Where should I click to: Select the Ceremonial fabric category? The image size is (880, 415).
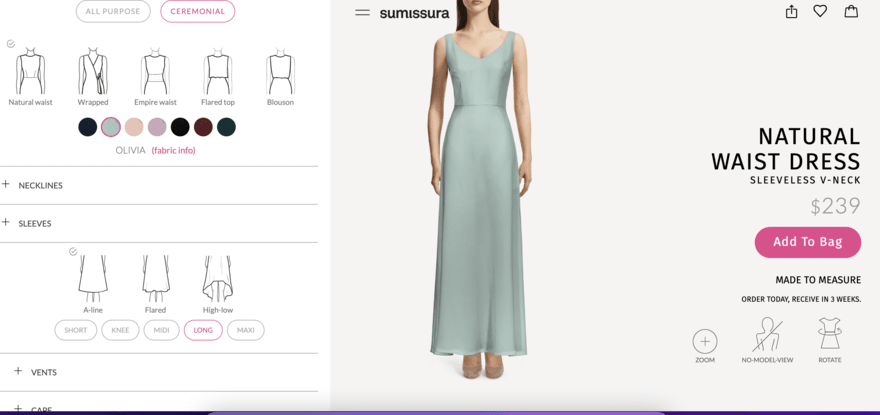coord(198,11)
